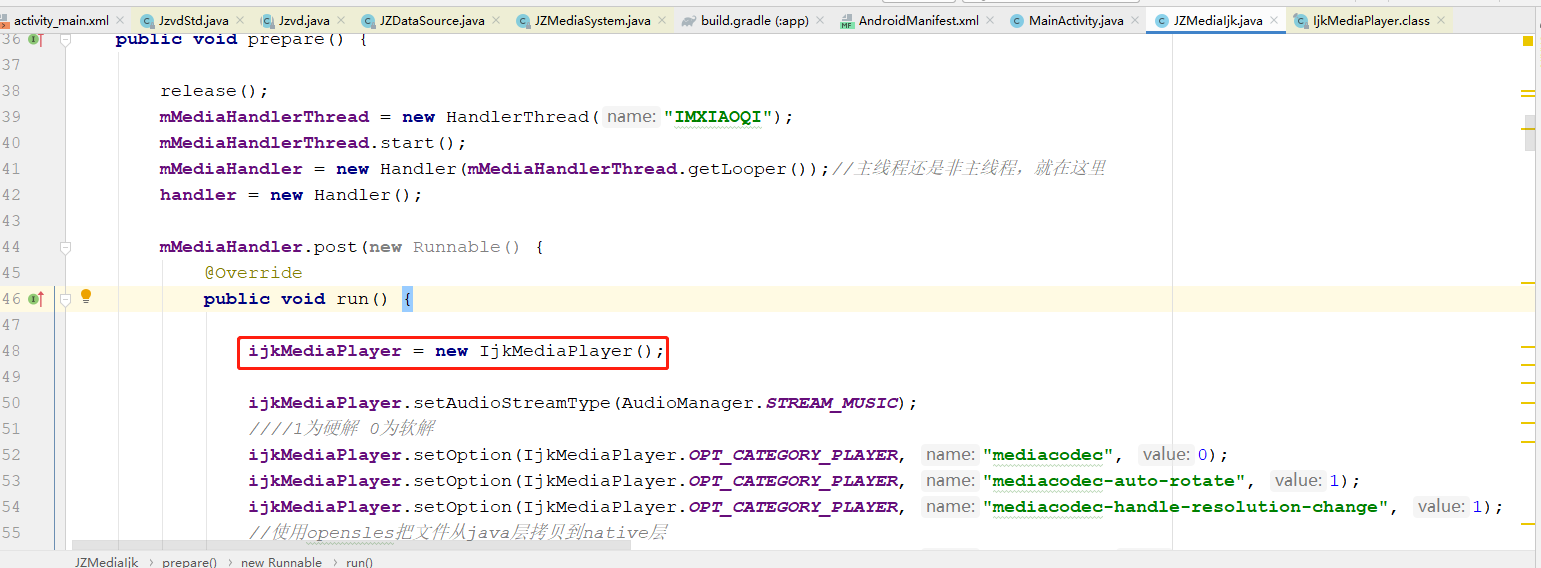Click the Chinese comment on line 41
Viewport: 1541px width, 568px height.
[968, 169]
